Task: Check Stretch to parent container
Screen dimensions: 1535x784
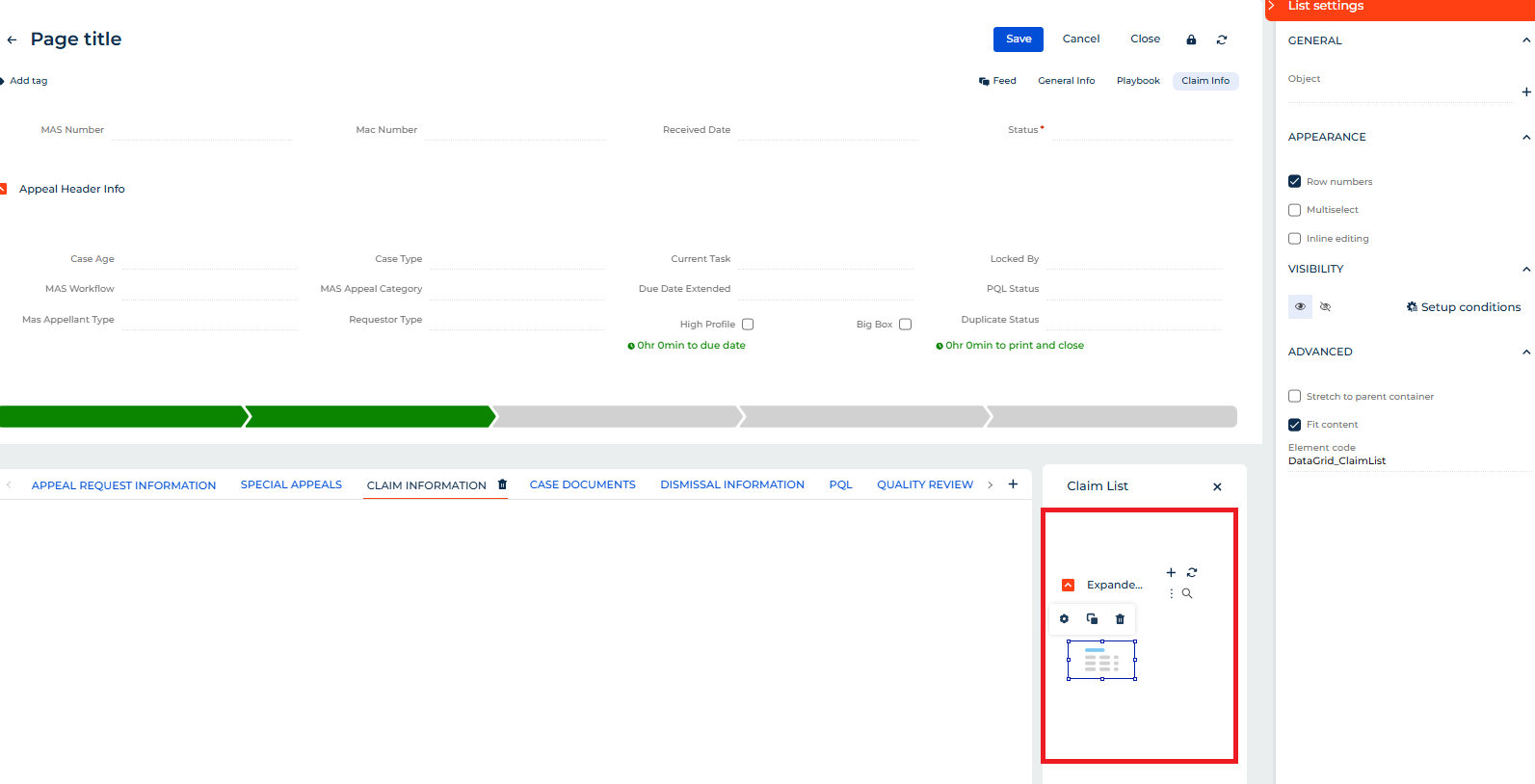Action: click(x=1295, y=396)
